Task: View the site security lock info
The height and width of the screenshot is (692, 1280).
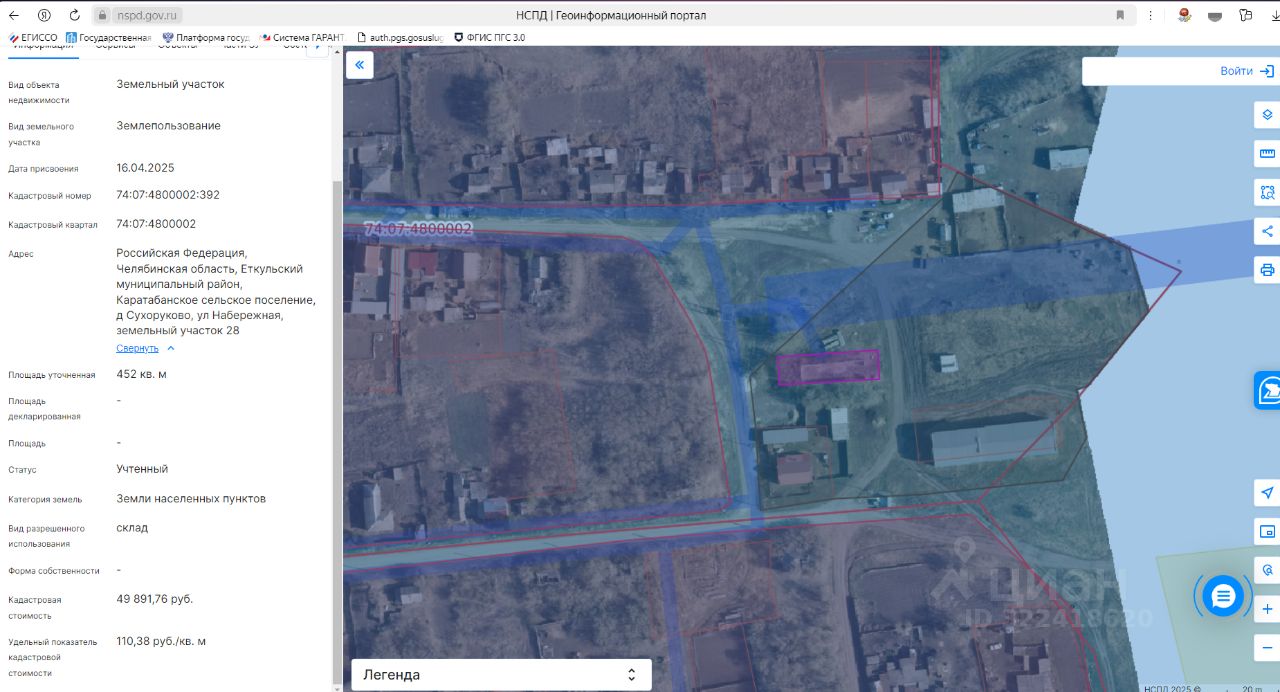Action: point(102,15)
